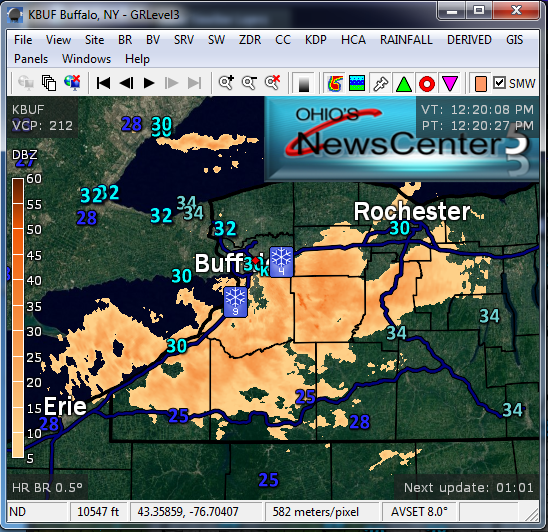
Task: Expand the HCA product menu
Action: [353, 40]
